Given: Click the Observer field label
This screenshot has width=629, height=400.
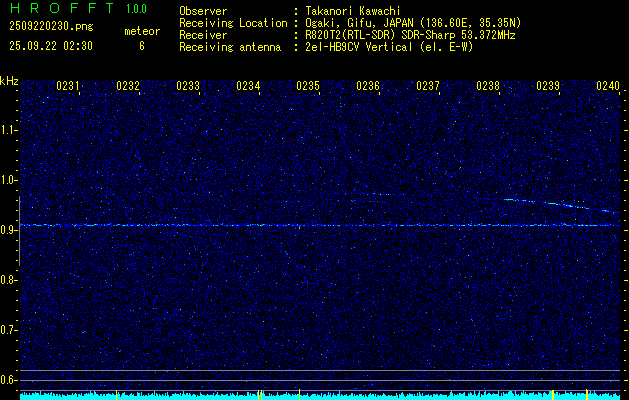Looking at the screenshot, I should pos(203,11).
